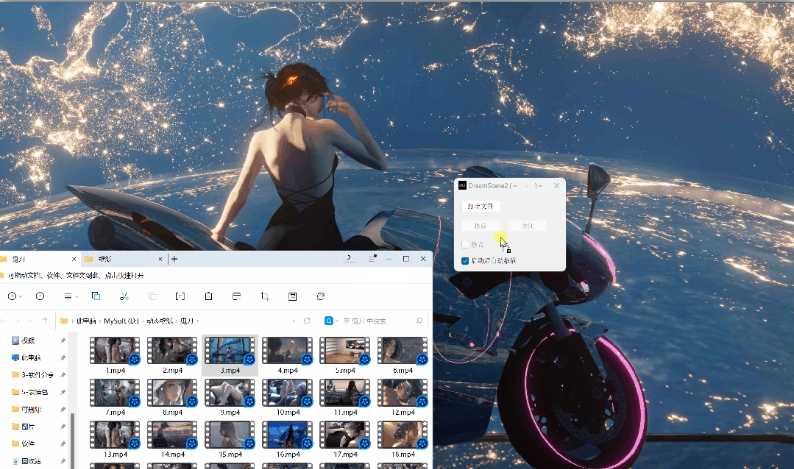Select the 1.mp4 video thumbnail
This screenshot has width=794, height=469.
[115, 350]
